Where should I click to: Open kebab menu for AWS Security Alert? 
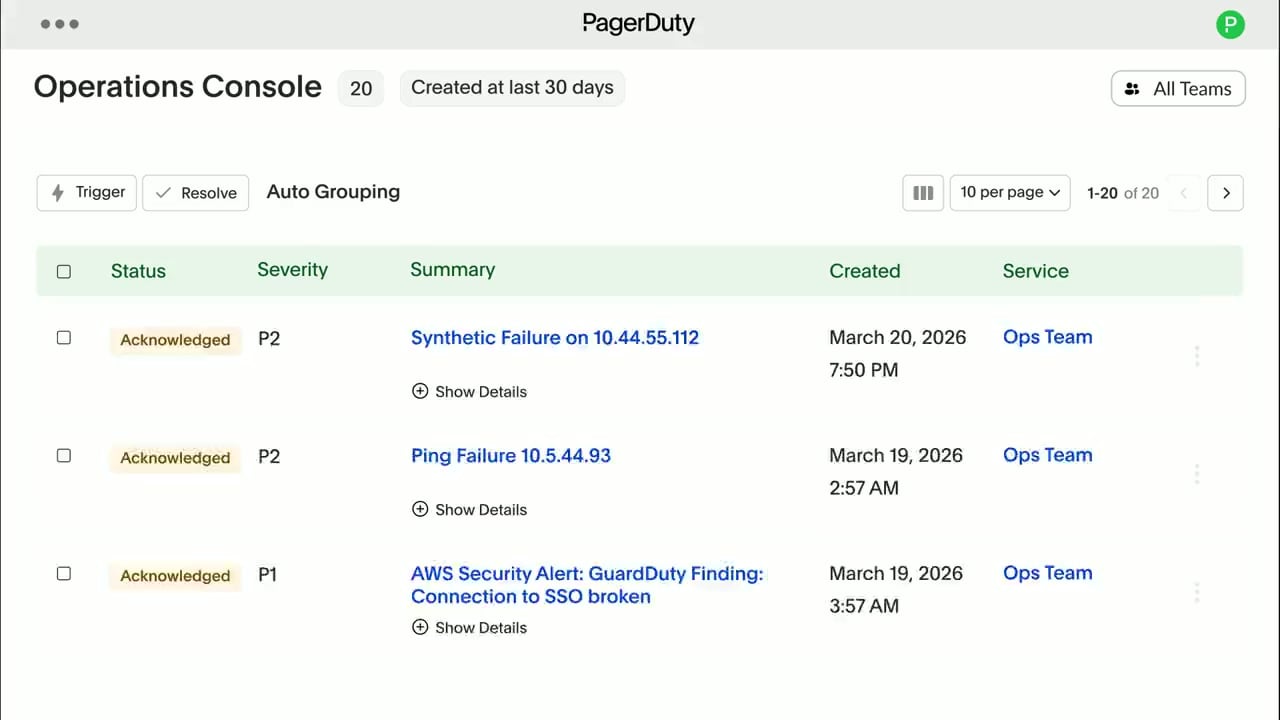(1196, 592)
